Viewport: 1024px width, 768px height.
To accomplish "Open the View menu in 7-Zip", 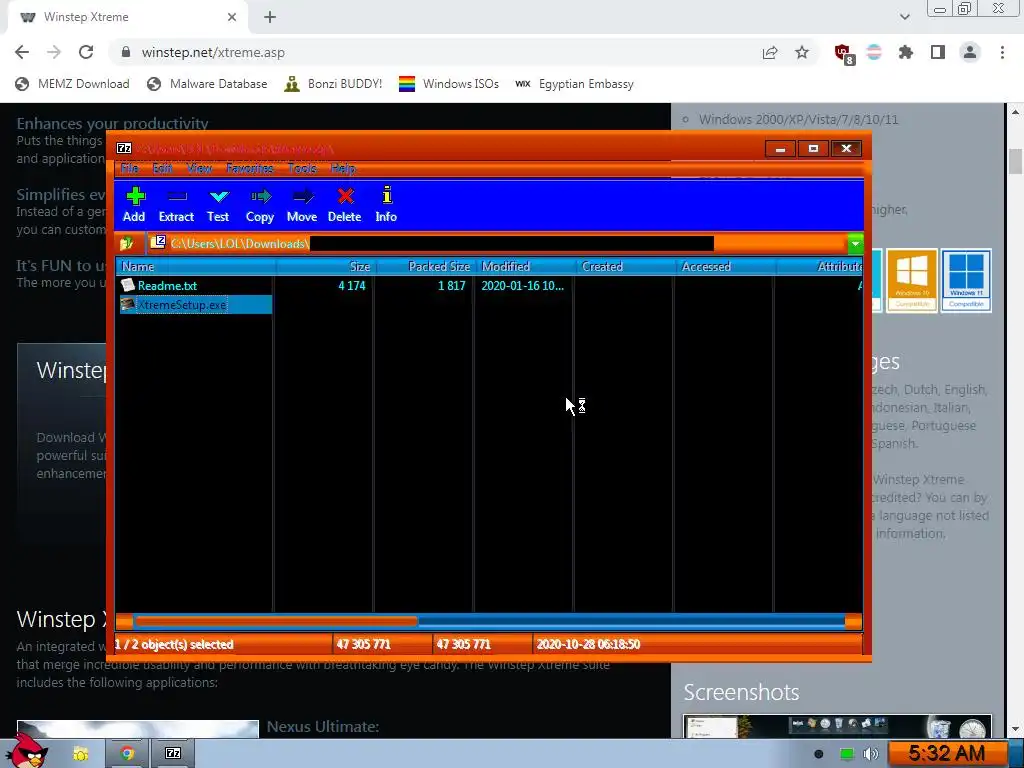I will coord(199,168).
